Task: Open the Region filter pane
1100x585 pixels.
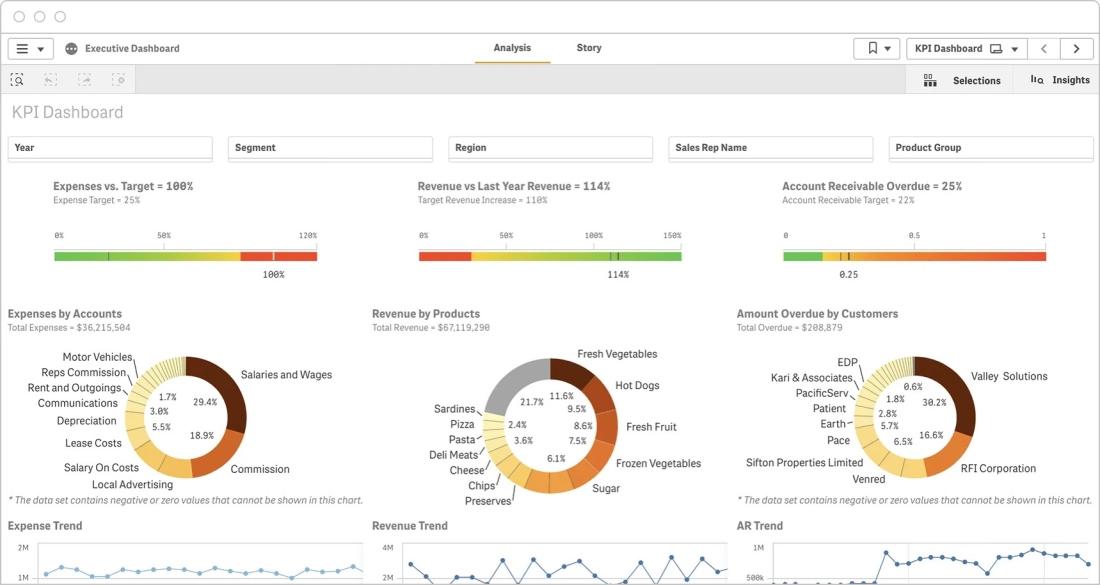Action: pyautogui.click(x=551, y=149)
